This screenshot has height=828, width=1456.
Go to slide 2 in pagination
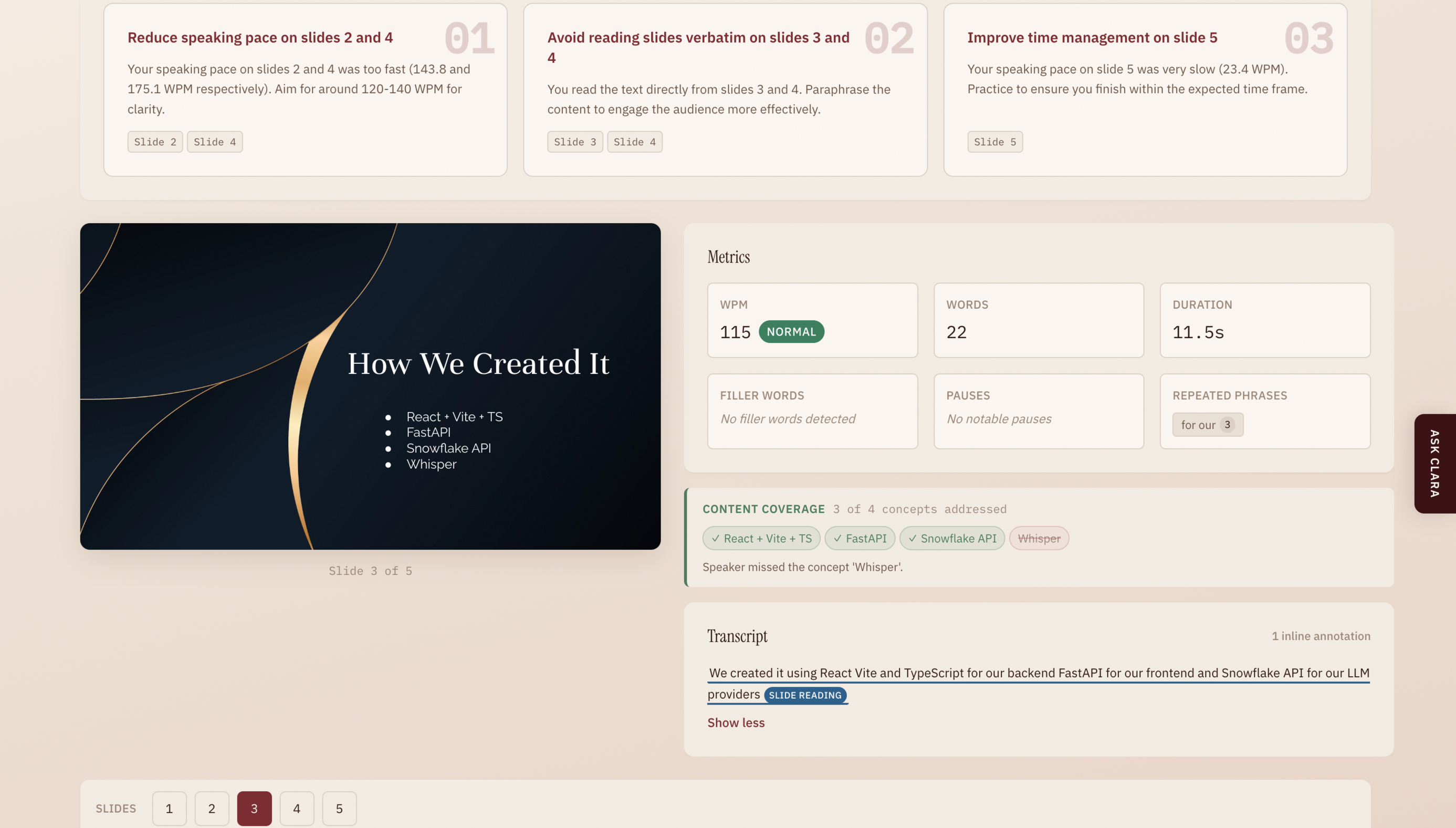(x=212, y=808)
